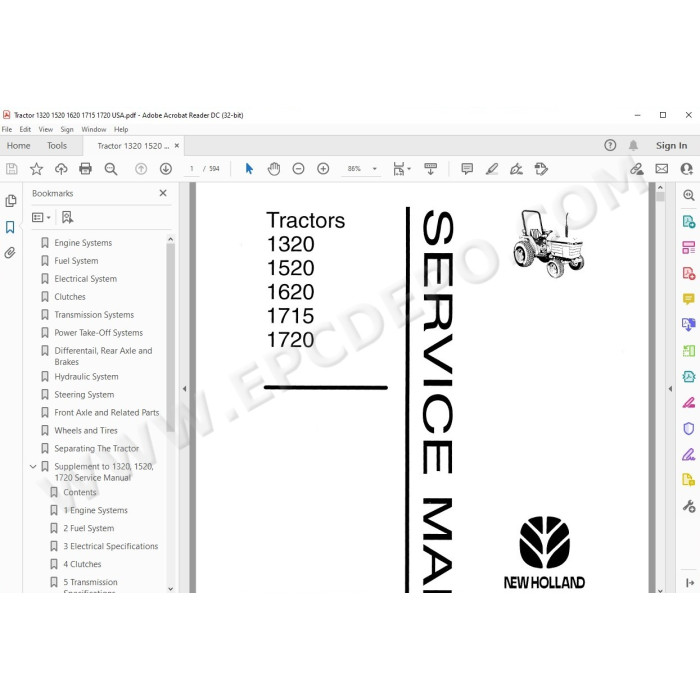700x700 pixels.
Task: Switch to the Tools tab
Action: [x=57, y=146]
